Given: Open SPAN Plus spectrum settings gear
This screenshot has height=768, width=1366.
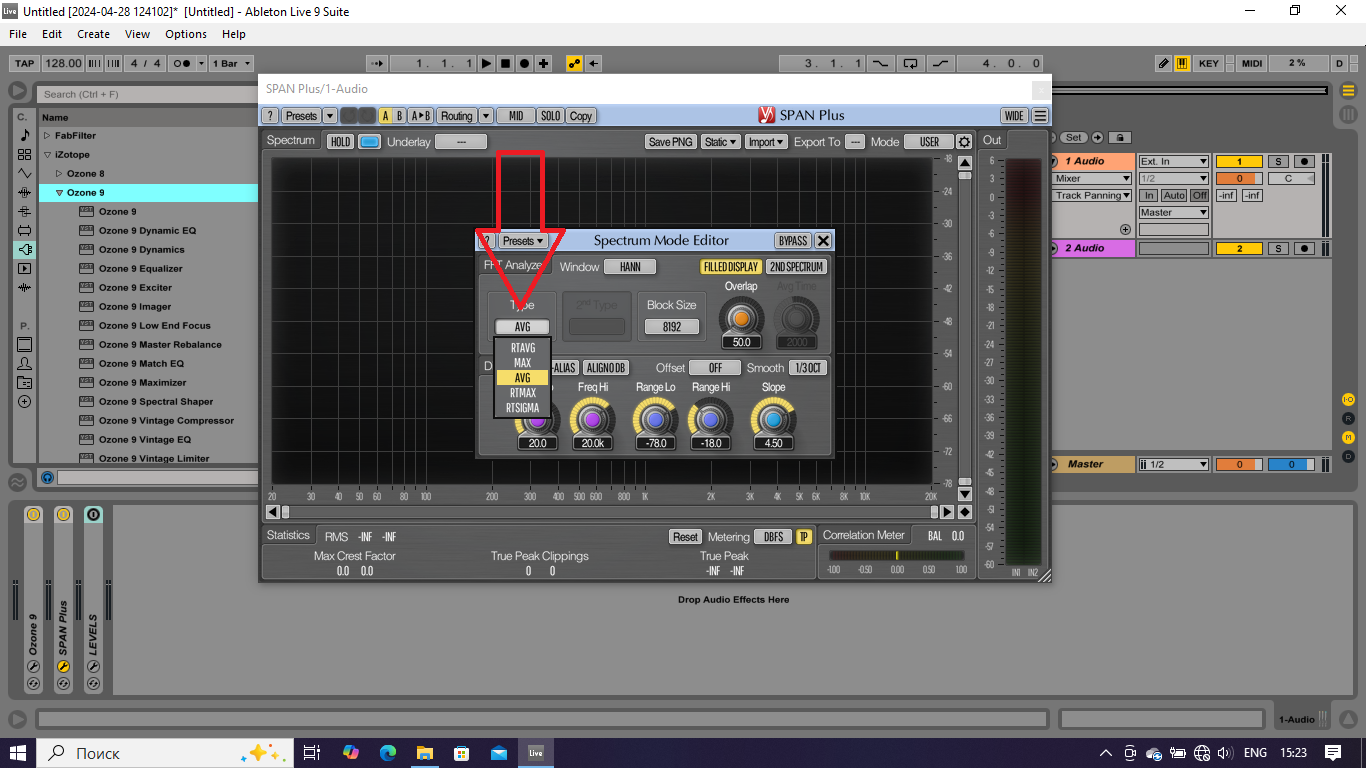Looking at the screenshot, I should pyautogui.click(x=964, y=142).
